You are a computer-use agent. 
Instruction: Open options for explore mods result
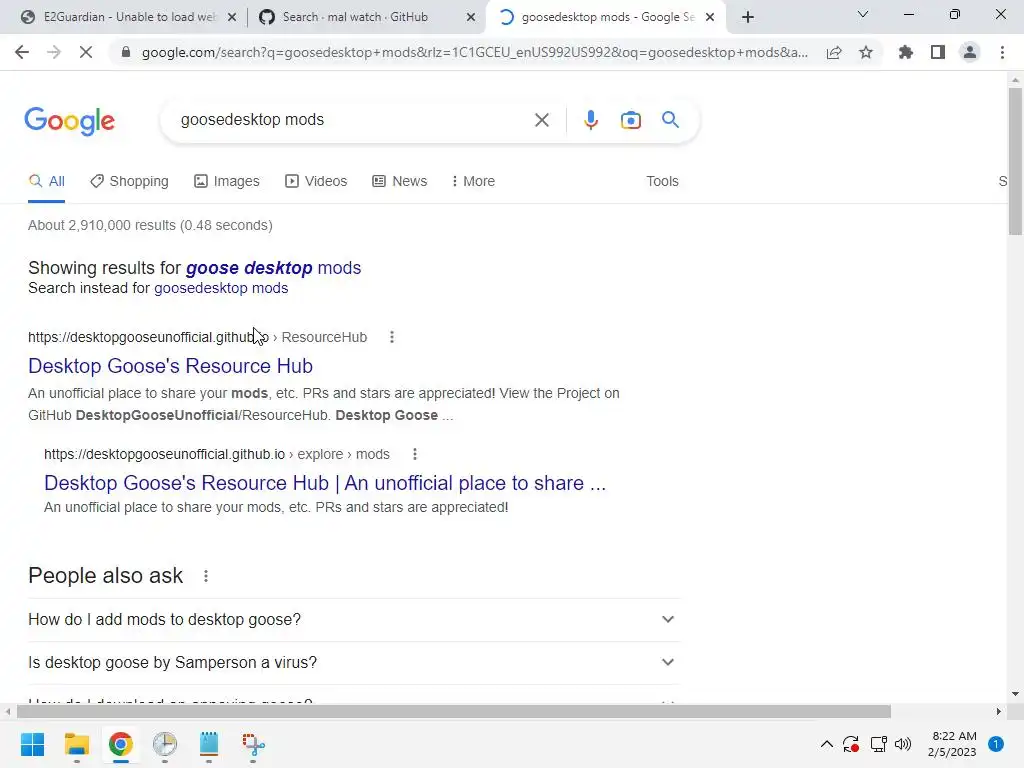pos(415,454)
